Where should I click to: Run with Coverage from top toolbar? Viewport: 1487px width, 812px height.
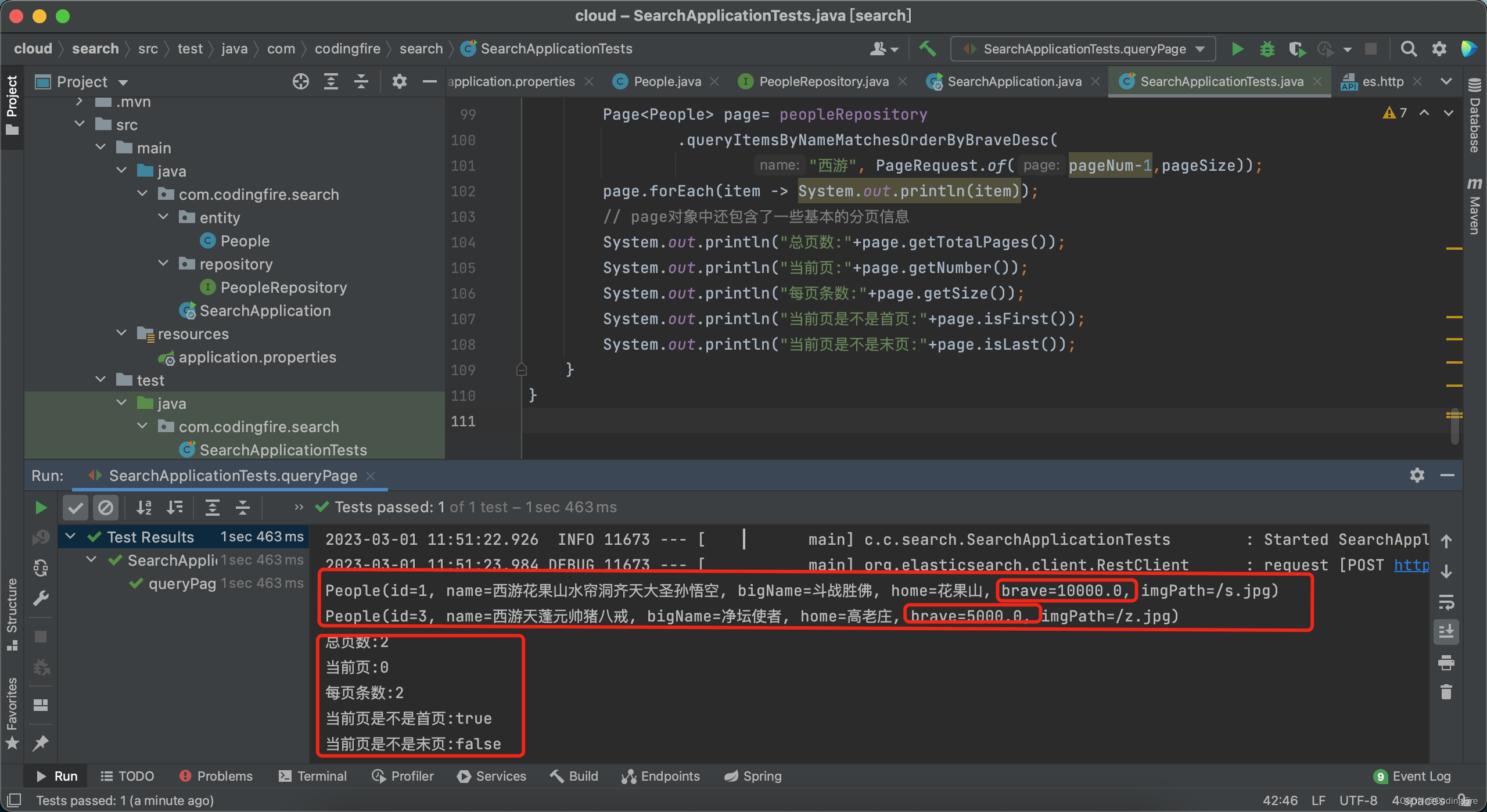[x=1296, y=49]
